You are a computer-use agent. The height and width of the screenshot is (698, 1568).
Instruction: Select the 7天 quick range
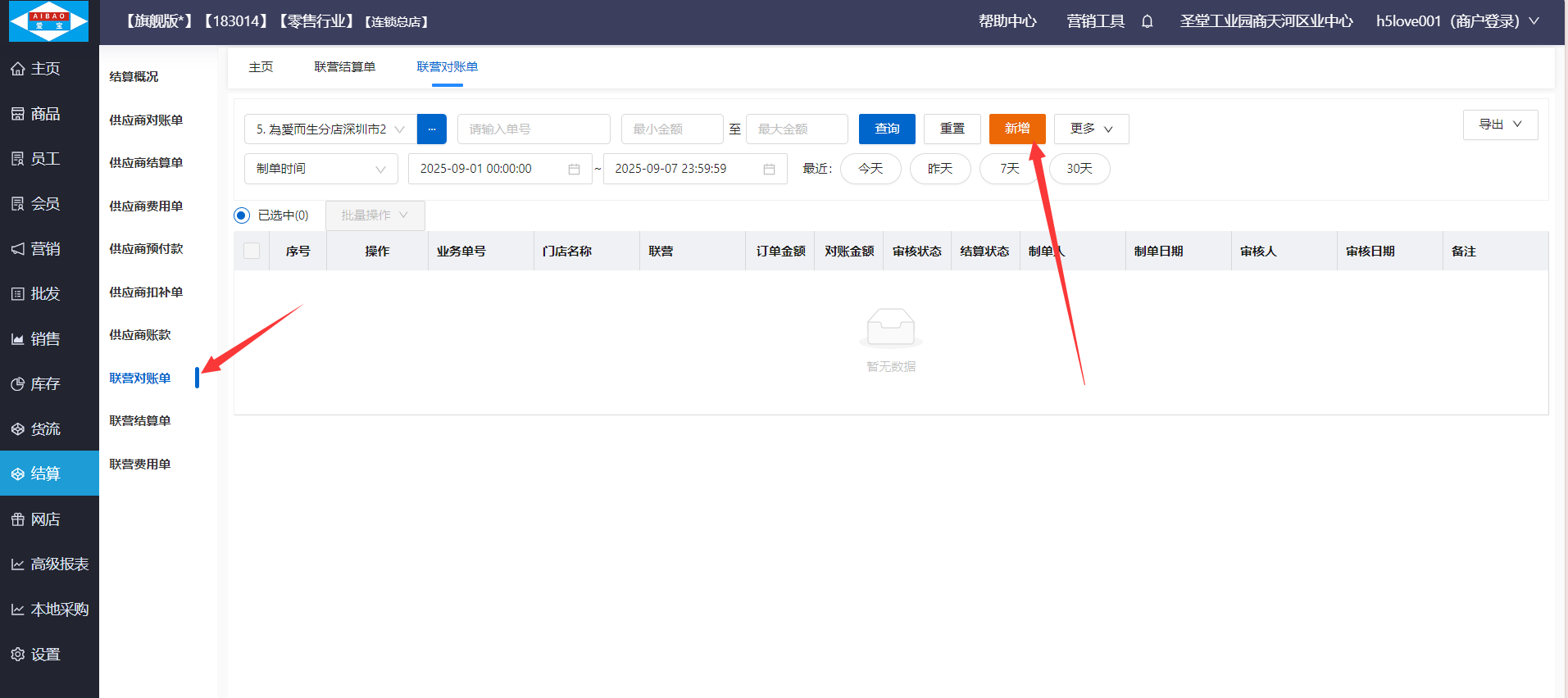click(x=1009, y=169)
